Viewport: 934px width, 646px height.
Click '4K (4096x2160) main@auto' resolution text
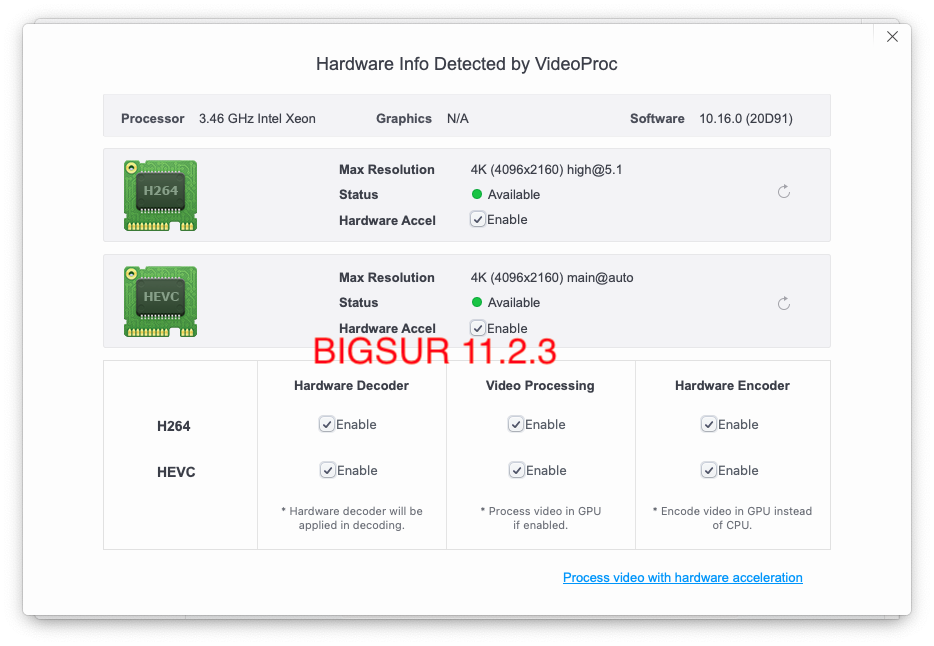pos(552,277)
